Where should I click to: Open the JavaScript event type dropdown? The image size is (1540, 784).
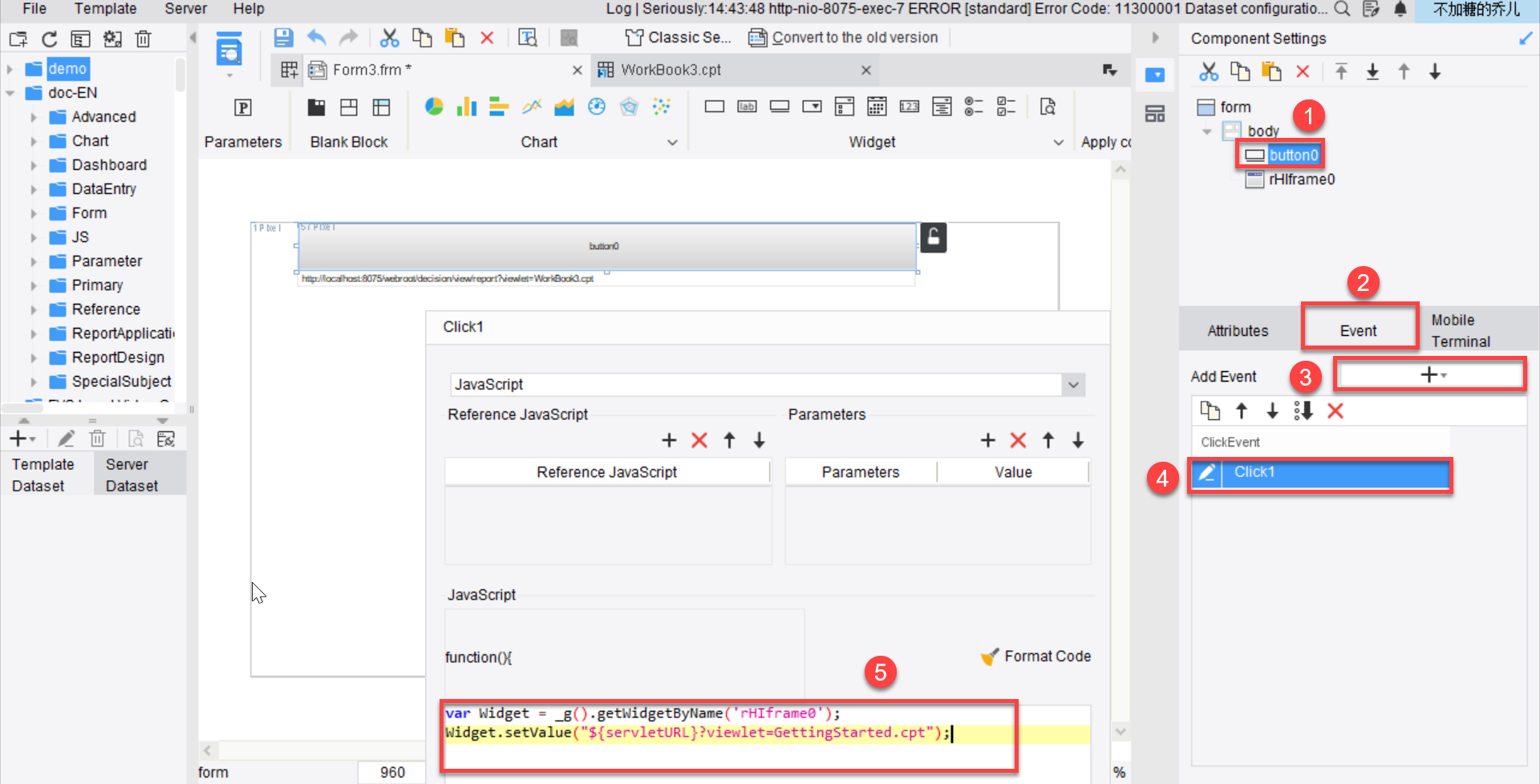[1073, 384]
